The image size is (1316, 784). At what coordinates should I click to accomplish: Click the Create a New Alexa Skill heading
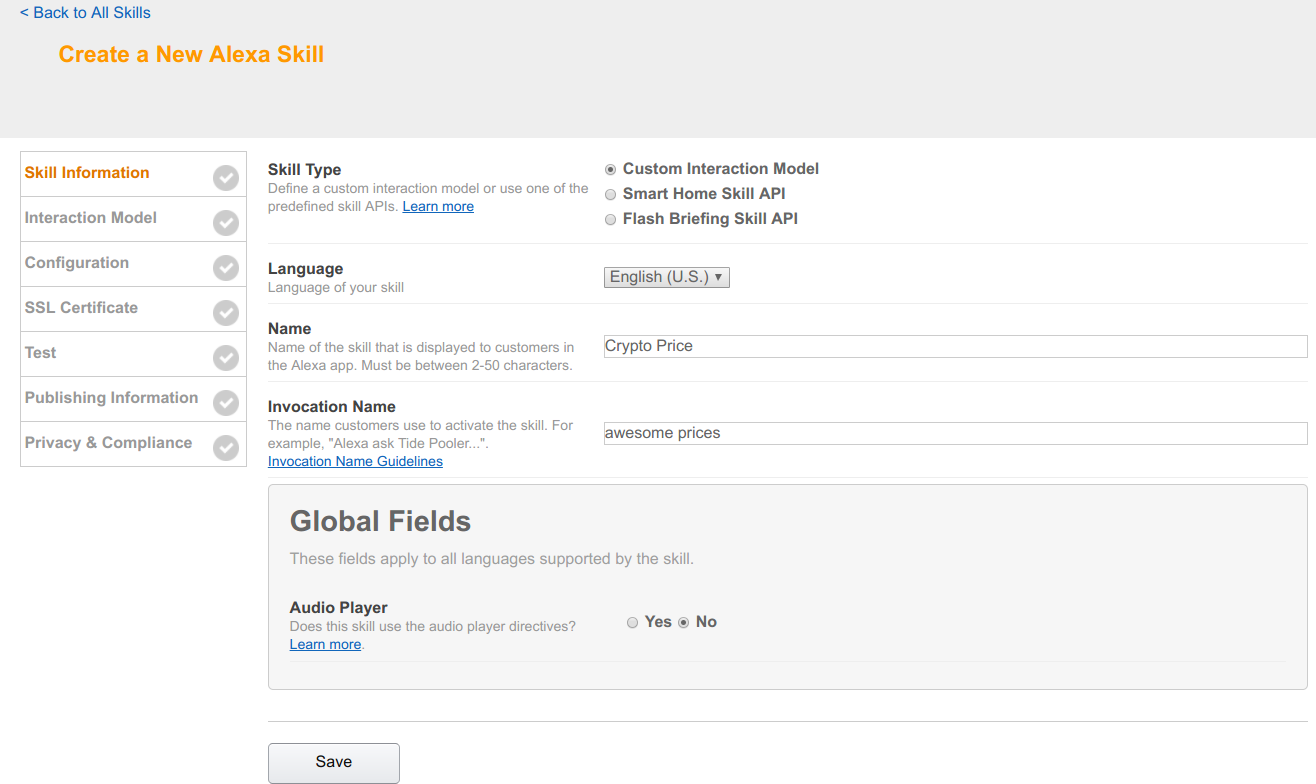[191, 54]
